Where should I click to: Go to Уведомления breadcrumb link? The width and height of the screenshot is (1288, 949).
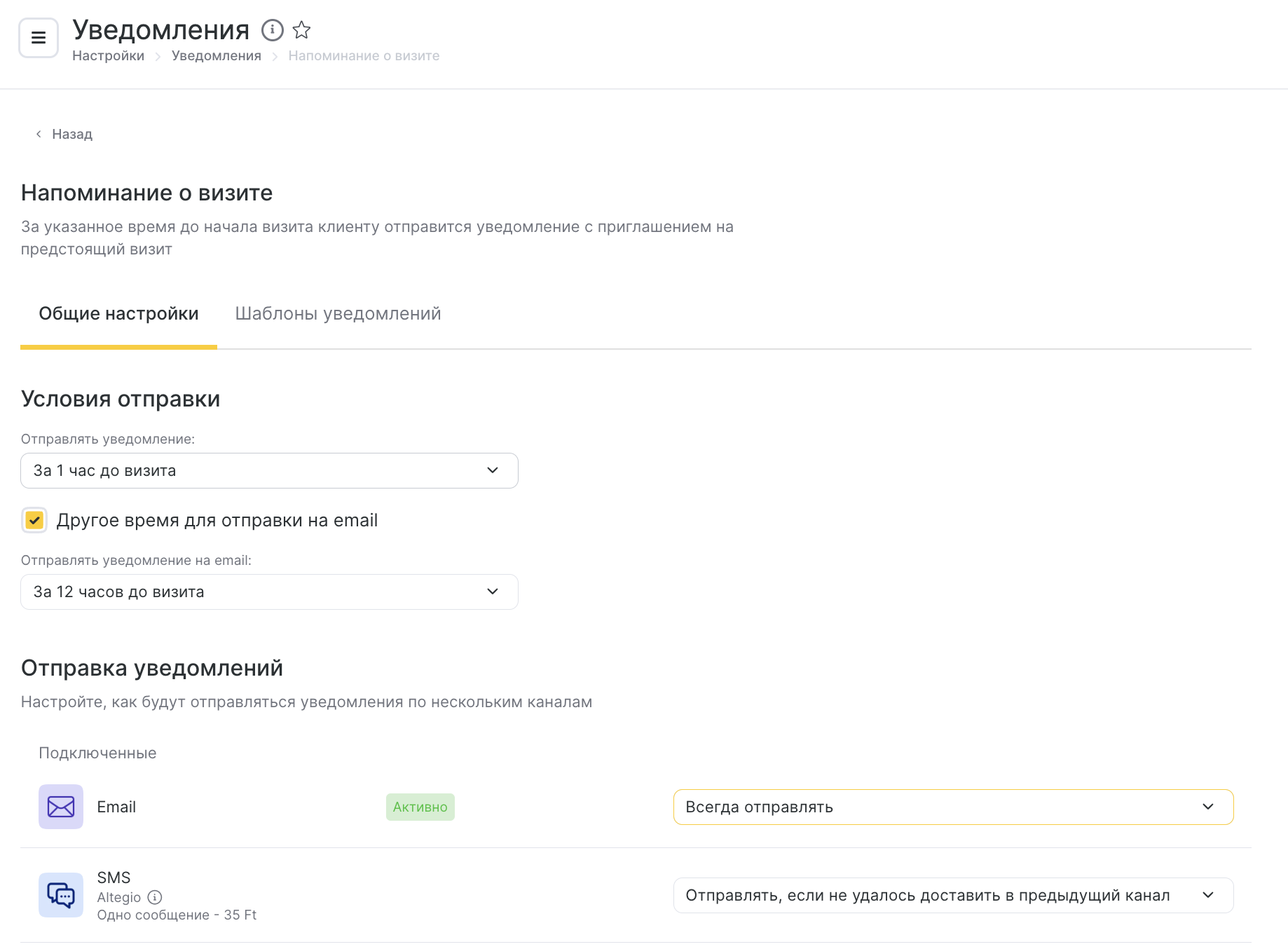coord(216,55)
